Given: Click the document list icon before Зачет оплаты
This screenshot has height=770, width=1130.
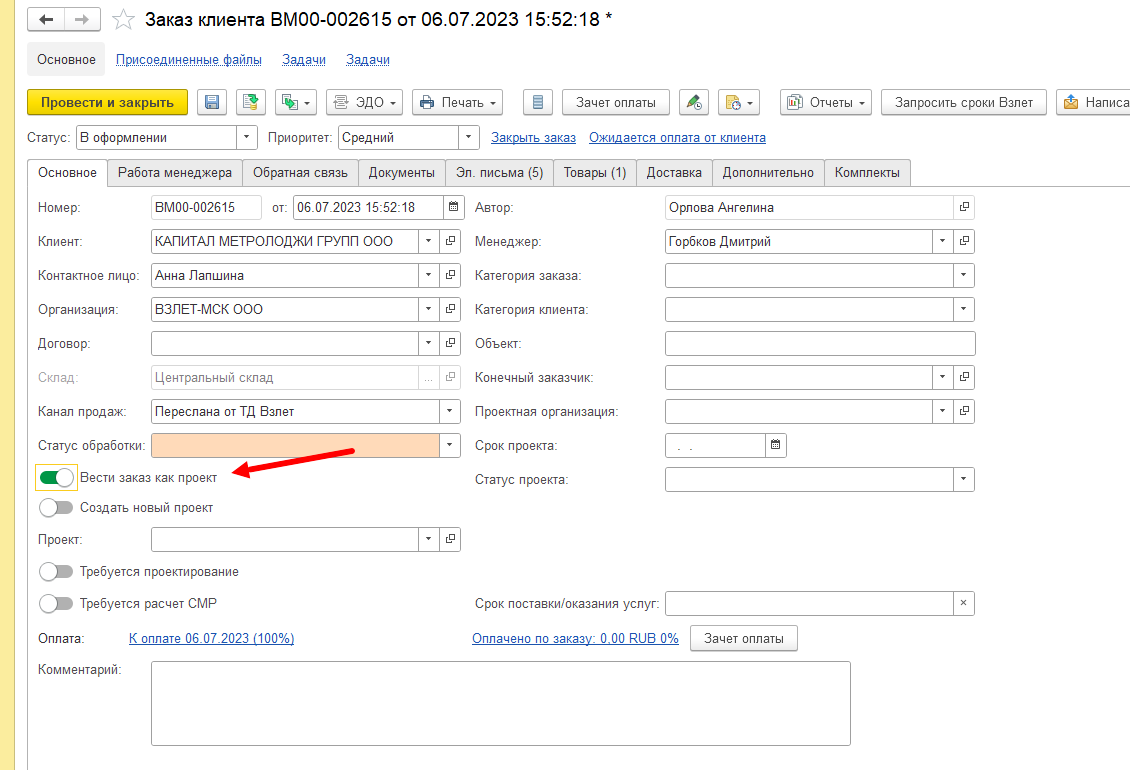Looking at the screenshot, I should (x=538, y=102).
